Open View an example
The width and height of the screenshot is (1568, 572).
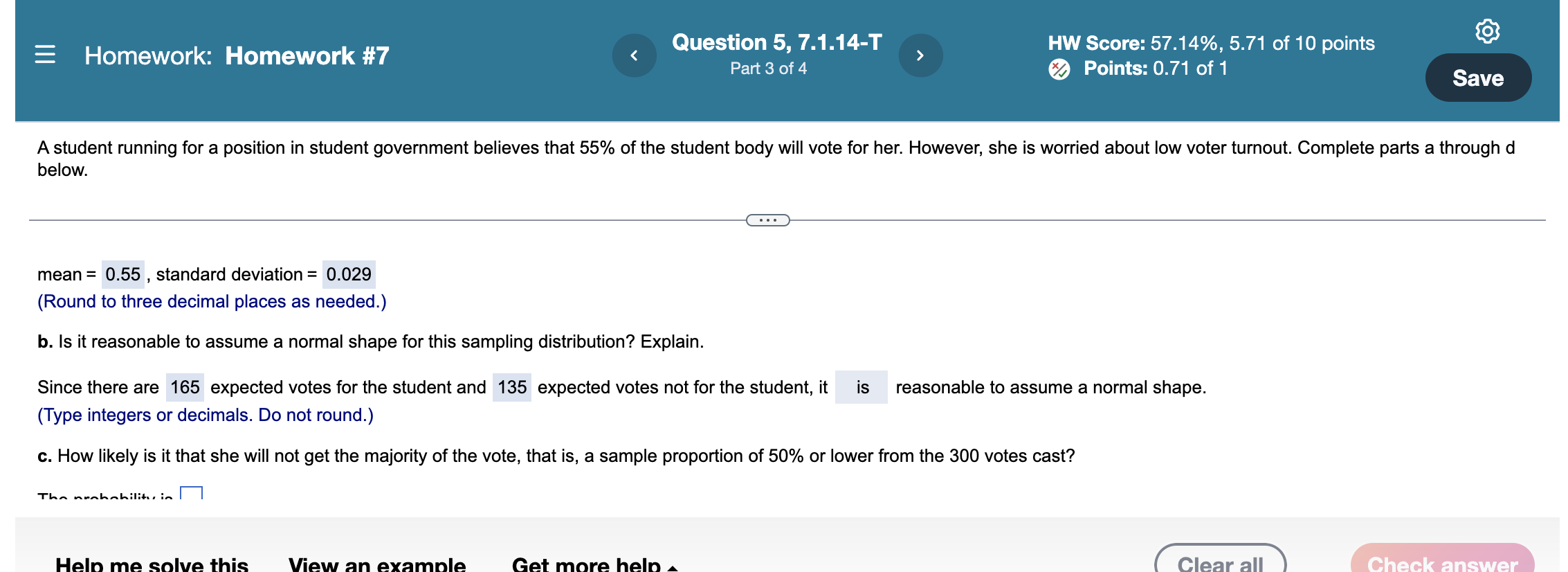pos(377,564)
